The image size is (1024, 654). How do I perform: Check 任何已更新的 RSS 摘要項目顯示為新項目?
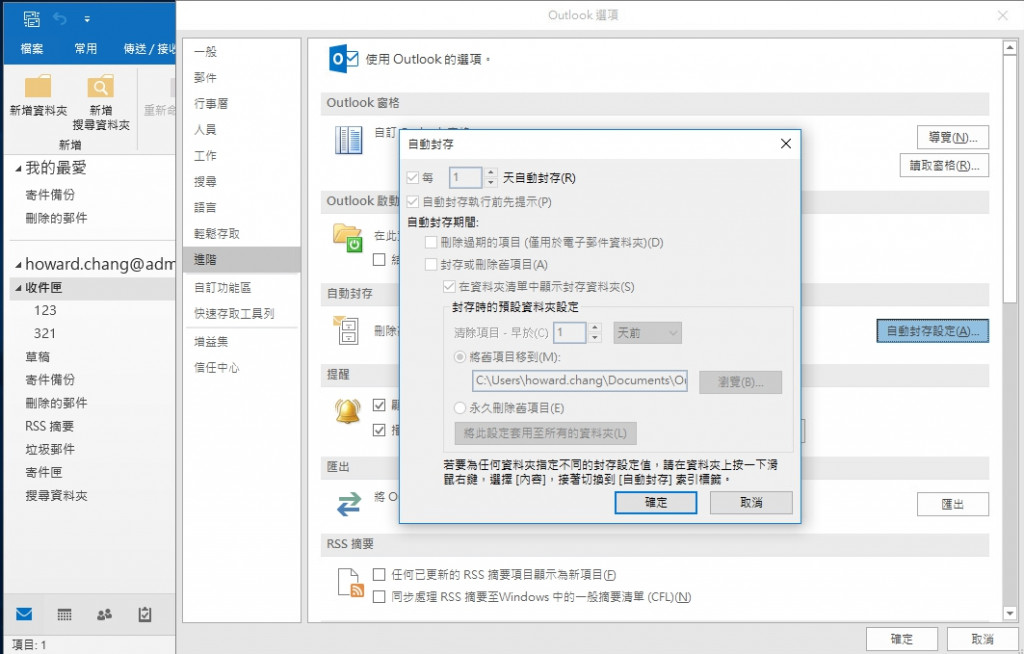coord(379,574)
